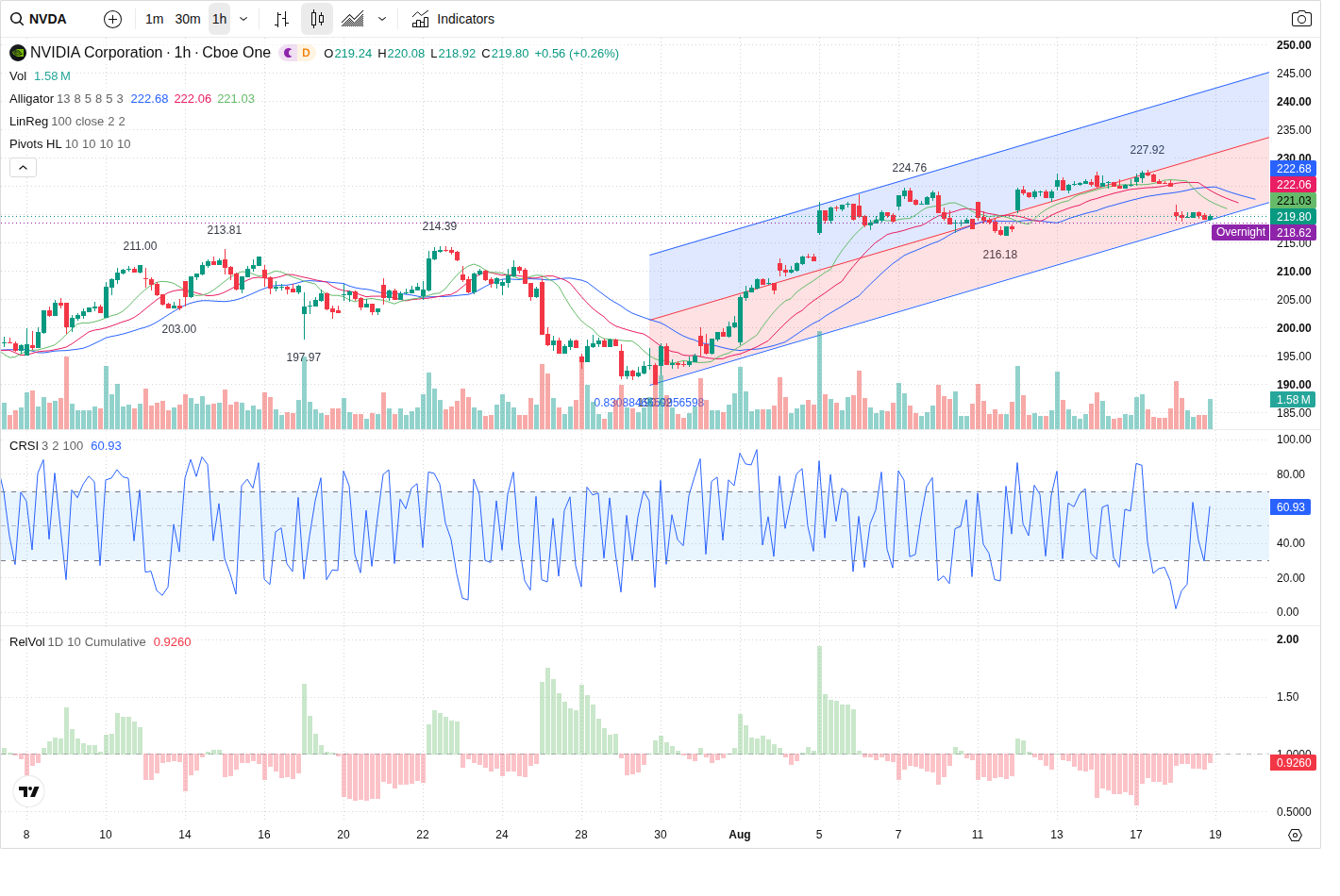Click the Aug label on time axis
1340x896 pixels.
coord(740,835)
